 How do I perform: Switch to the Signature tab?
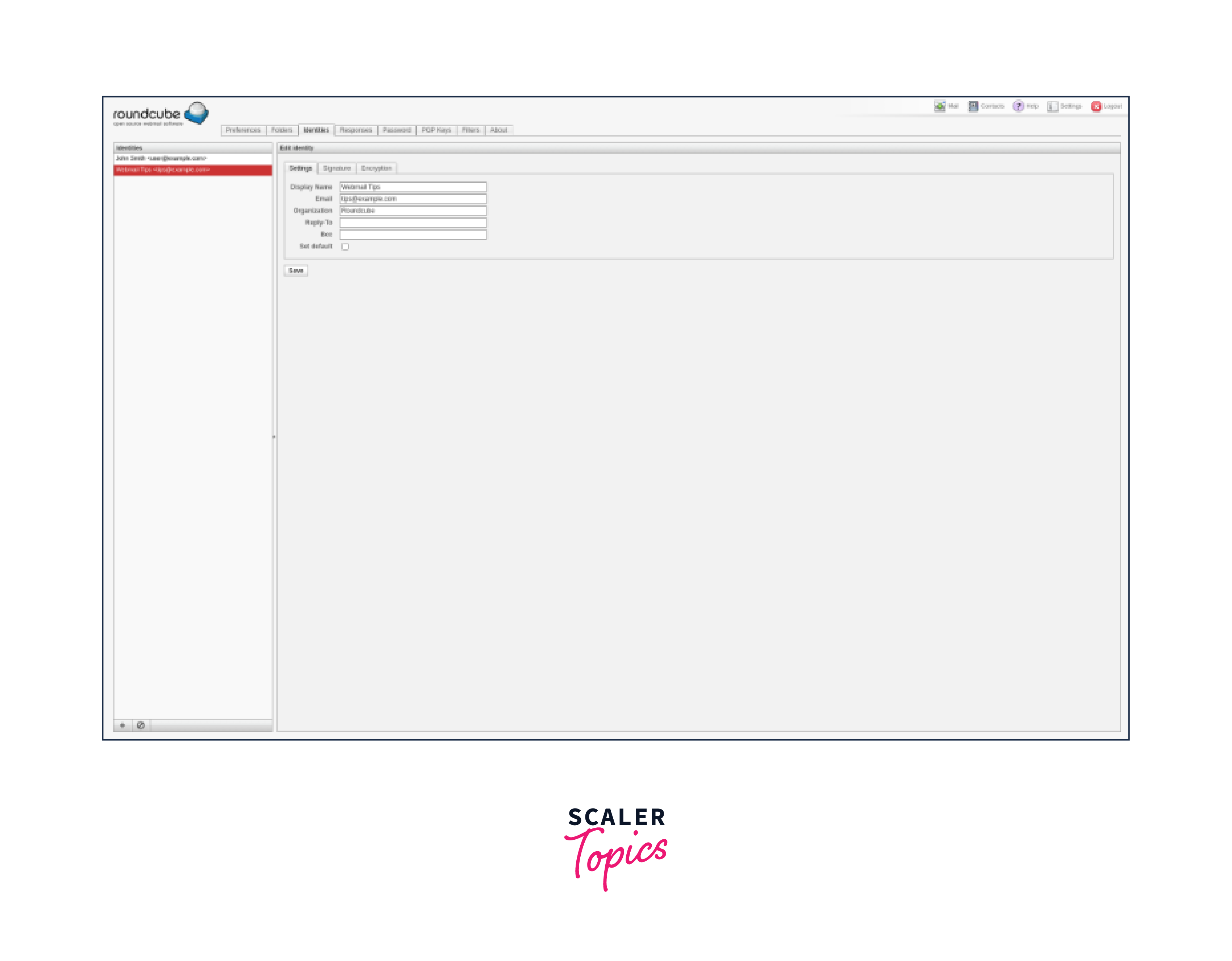[337, 169]
